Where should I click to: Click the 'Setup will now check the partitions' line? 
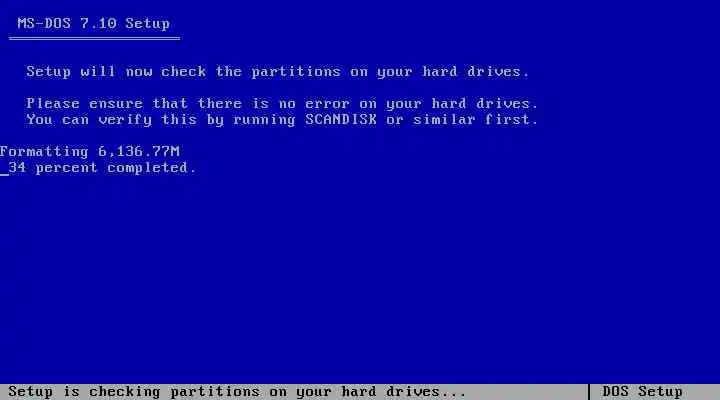[x=278, y=72]
